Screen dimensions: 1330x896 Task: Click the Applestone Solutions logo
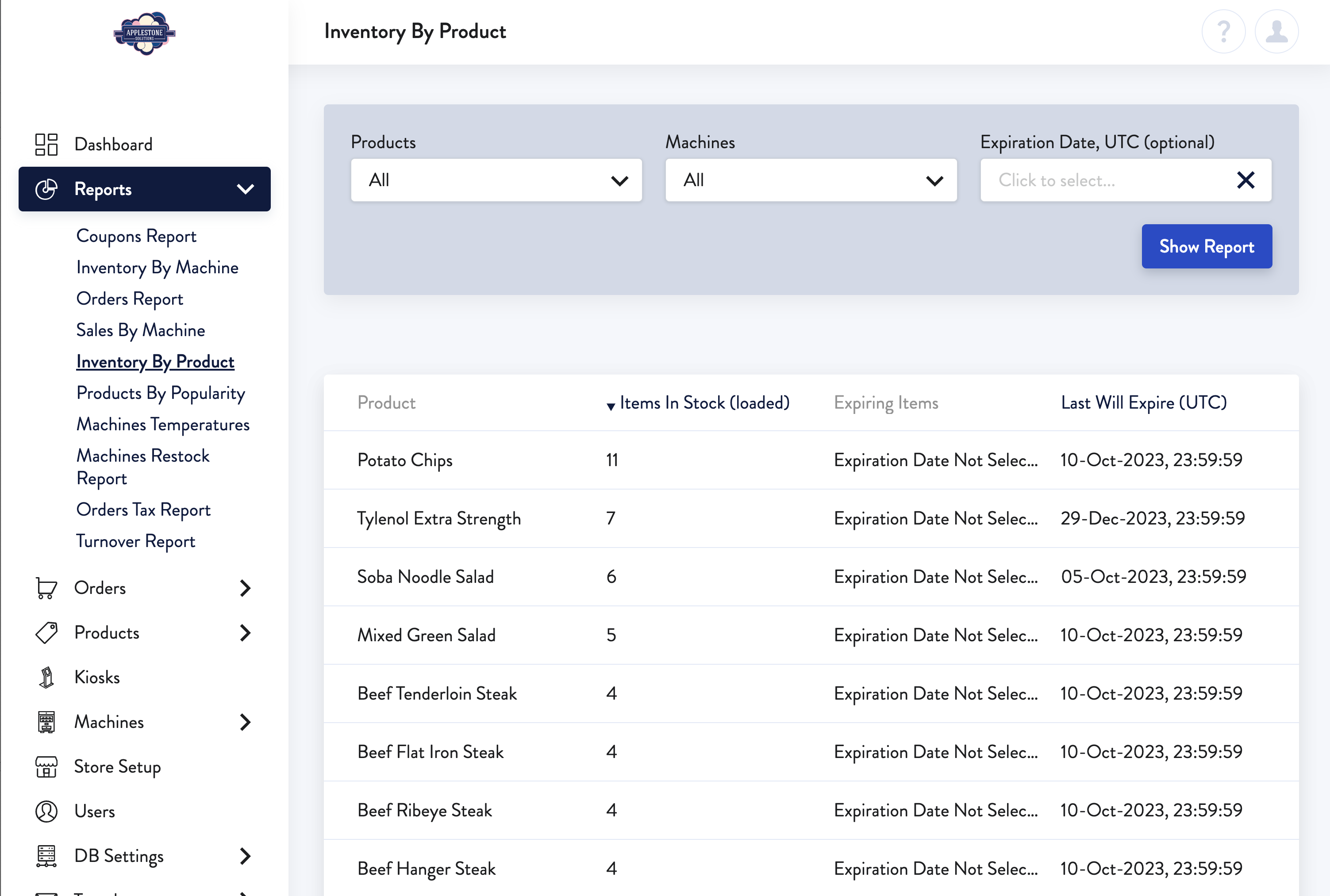tap(145, 33)
